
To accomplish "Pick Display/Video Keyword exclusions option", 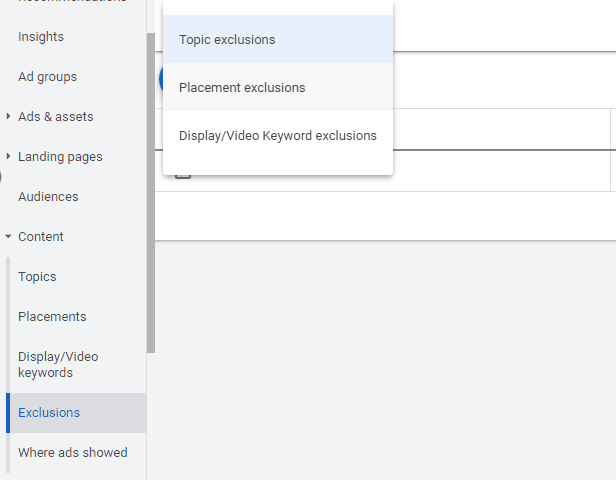I will tap(278, 135).
